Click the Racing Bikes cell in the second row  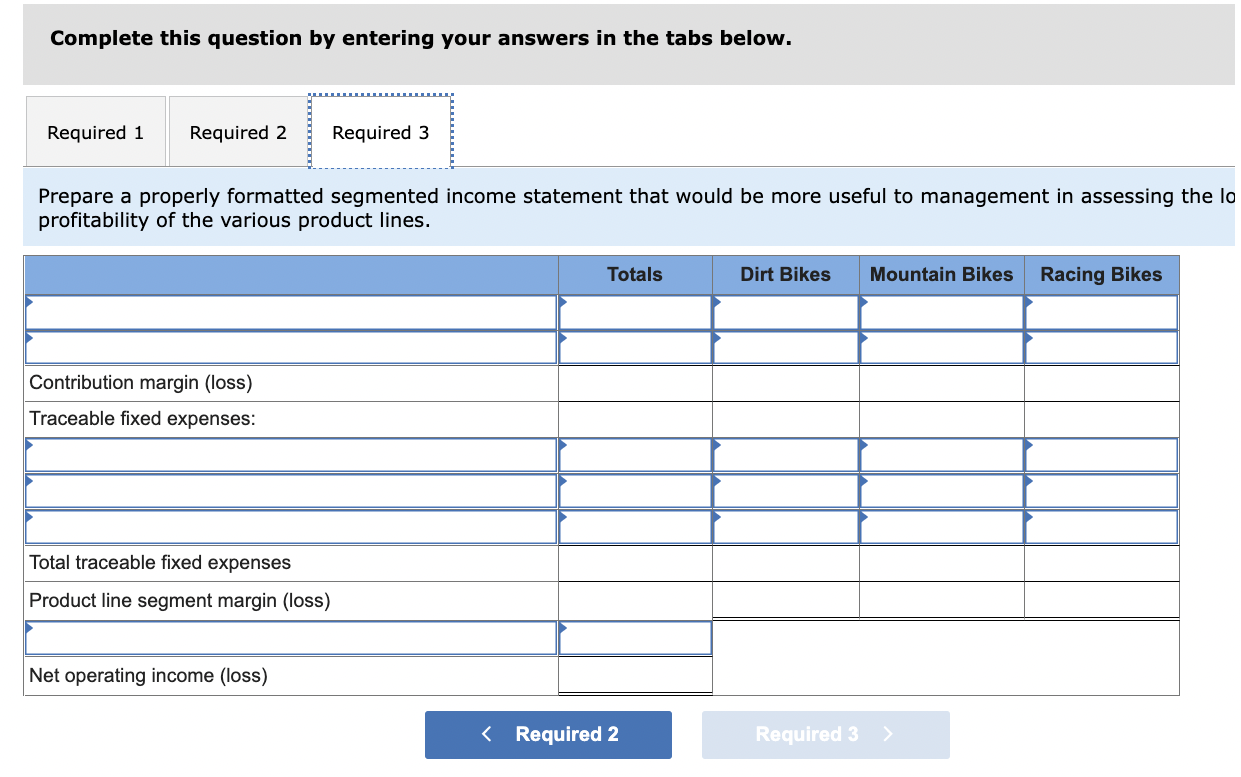click(1100, 347)
